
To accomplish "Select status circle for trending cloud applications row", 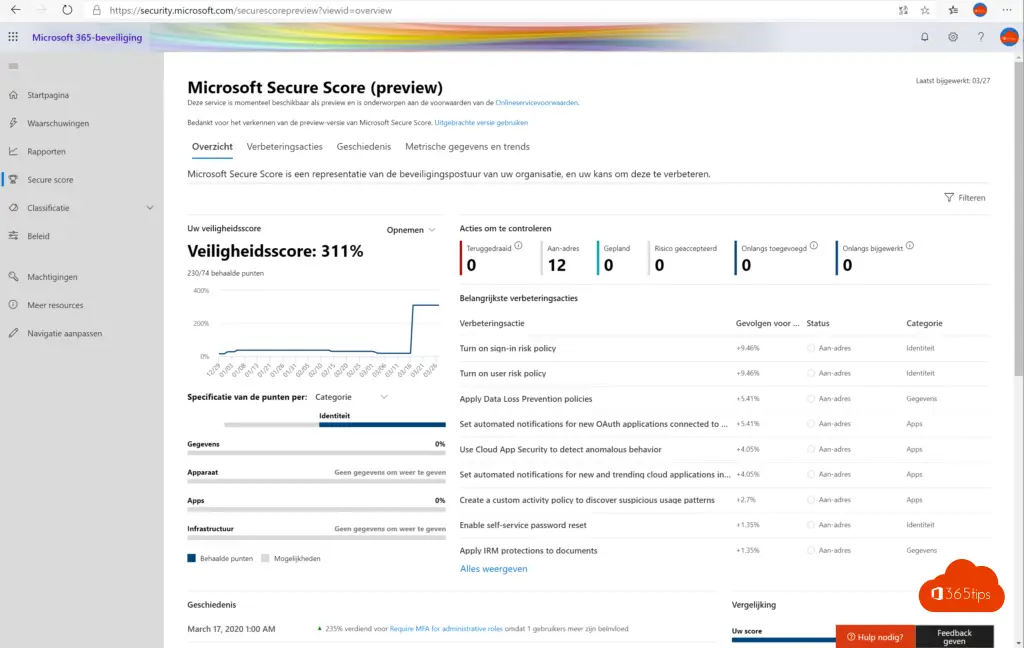I will click(x=810, y=474).
